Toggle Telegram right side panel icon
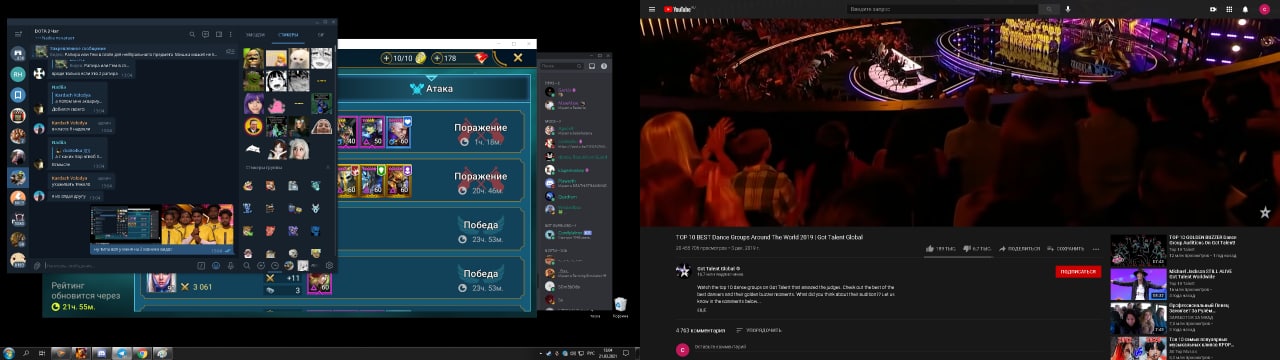The width and height of the screenshot is (1280, 360). click(x=219, y=34)
